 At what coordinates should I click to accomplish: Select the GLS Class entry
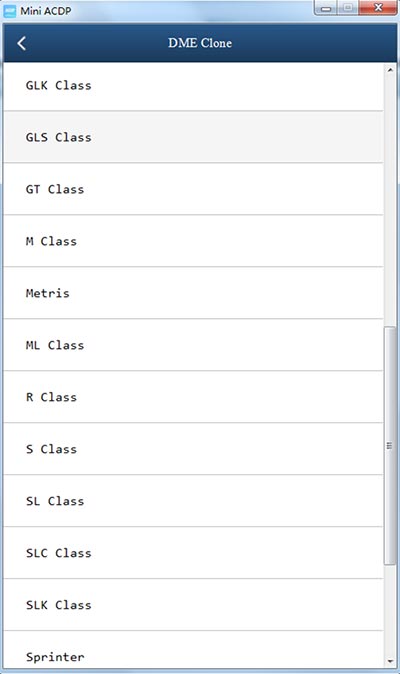point(193,137)
